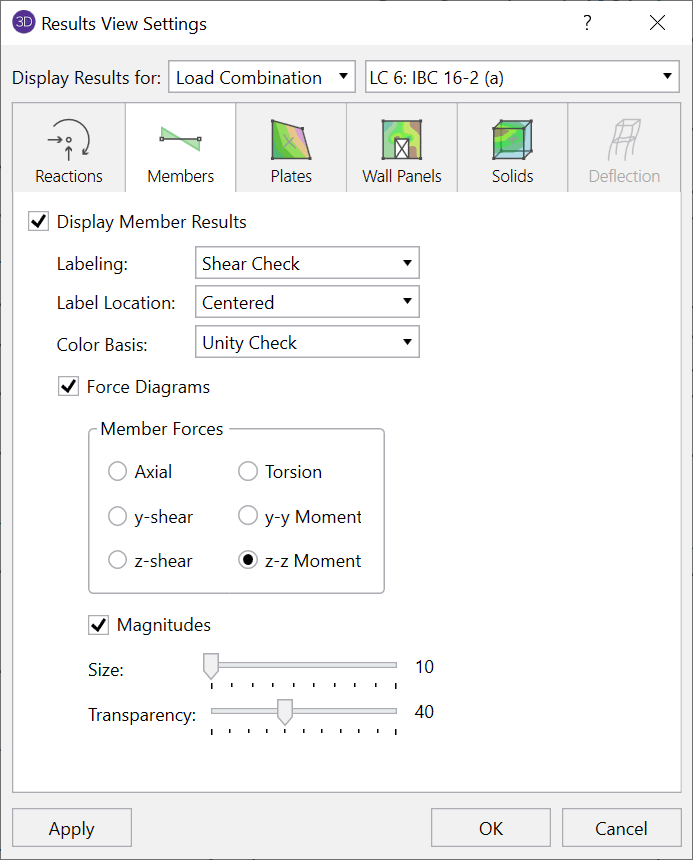693x860 pixels.
Task: Disable the Force Diagrams checkbox
Action: click(69, 387)
